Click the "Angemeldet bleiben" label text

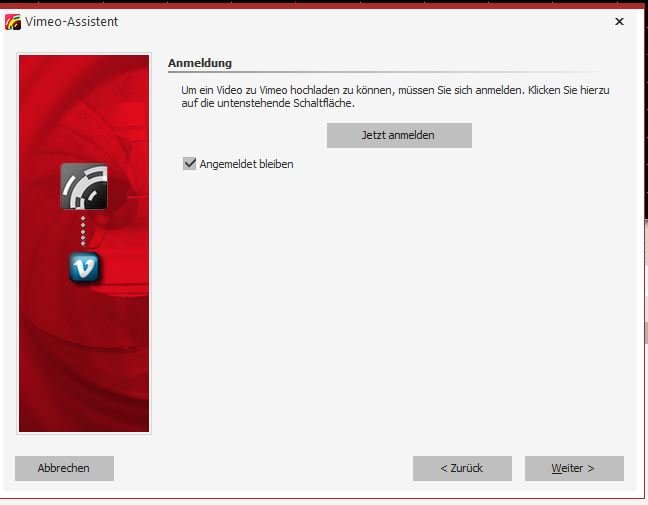pyautogui.click(x=246, y=164)
